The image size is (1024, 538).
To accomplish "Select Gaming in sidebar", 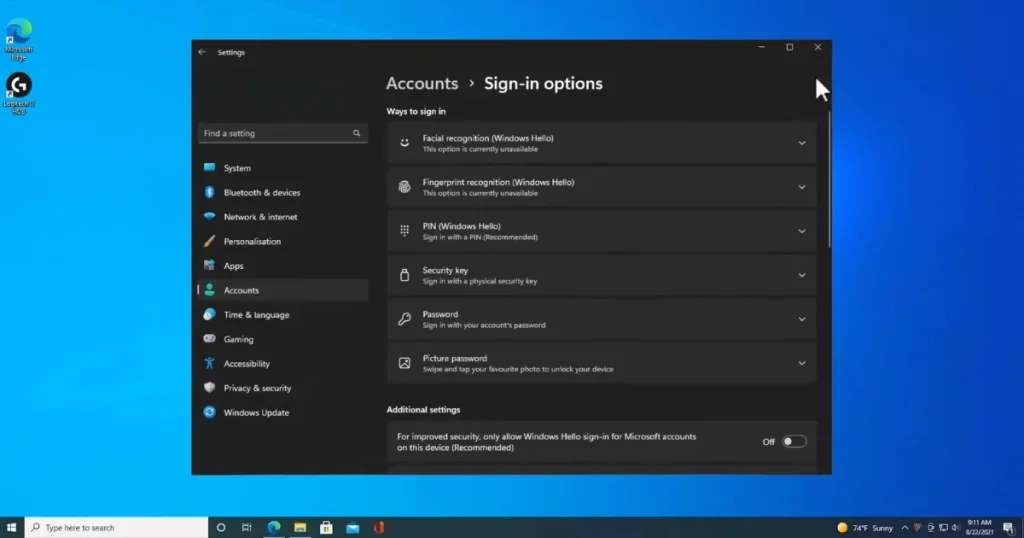I will tap(283, 339).
